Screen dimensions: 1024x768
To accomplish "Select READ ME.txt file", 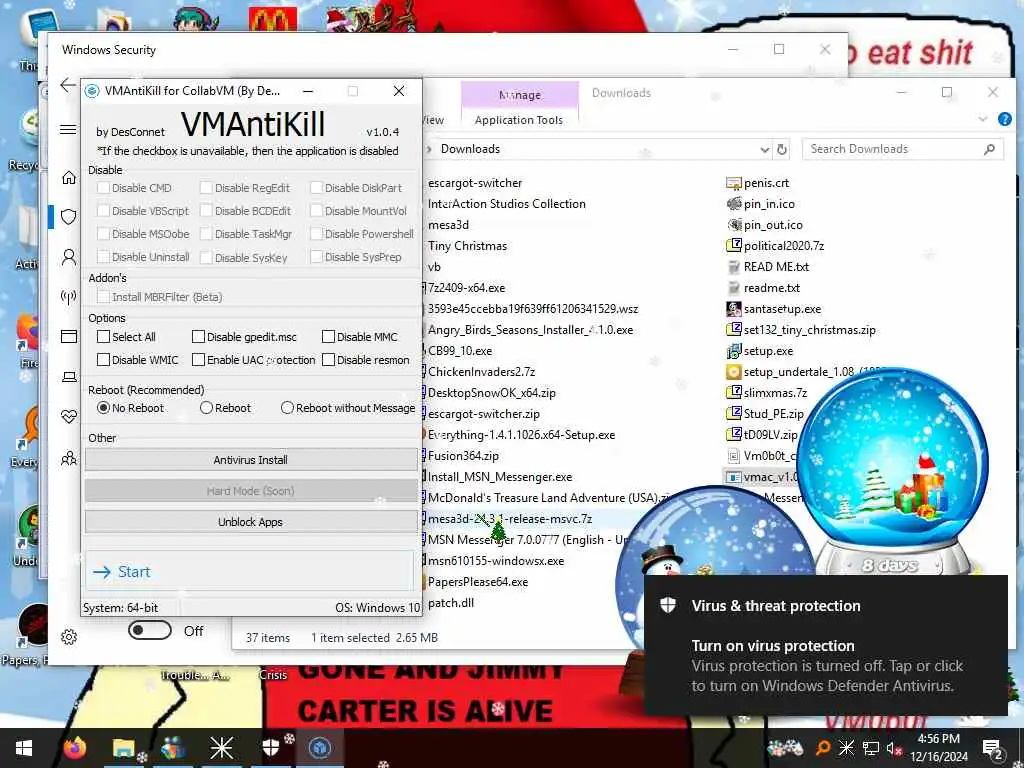I will (x=768, y=266).
